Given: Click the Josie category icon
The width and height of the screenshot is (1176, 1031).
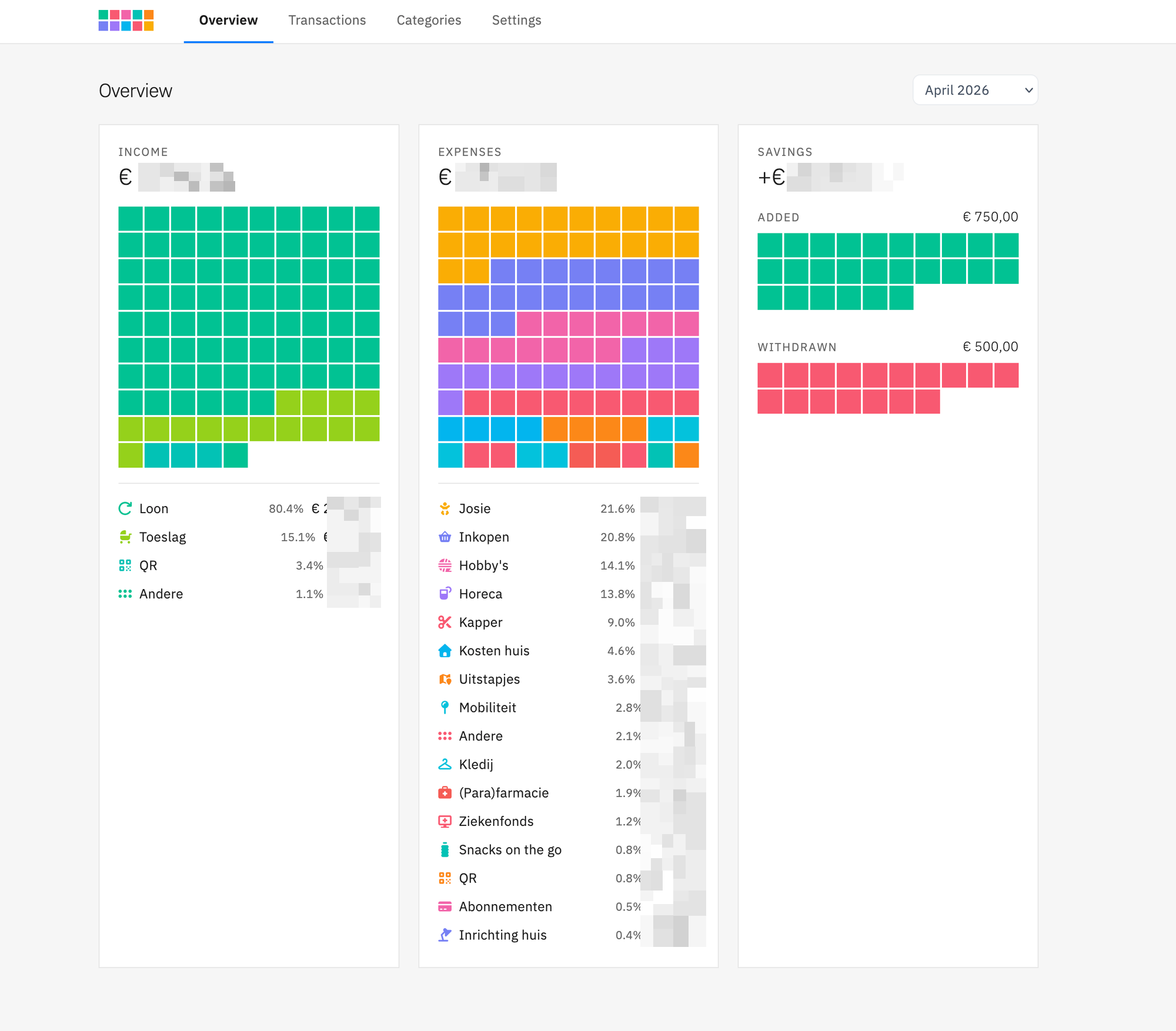Looking at the screenshot, I should (445, 509).
